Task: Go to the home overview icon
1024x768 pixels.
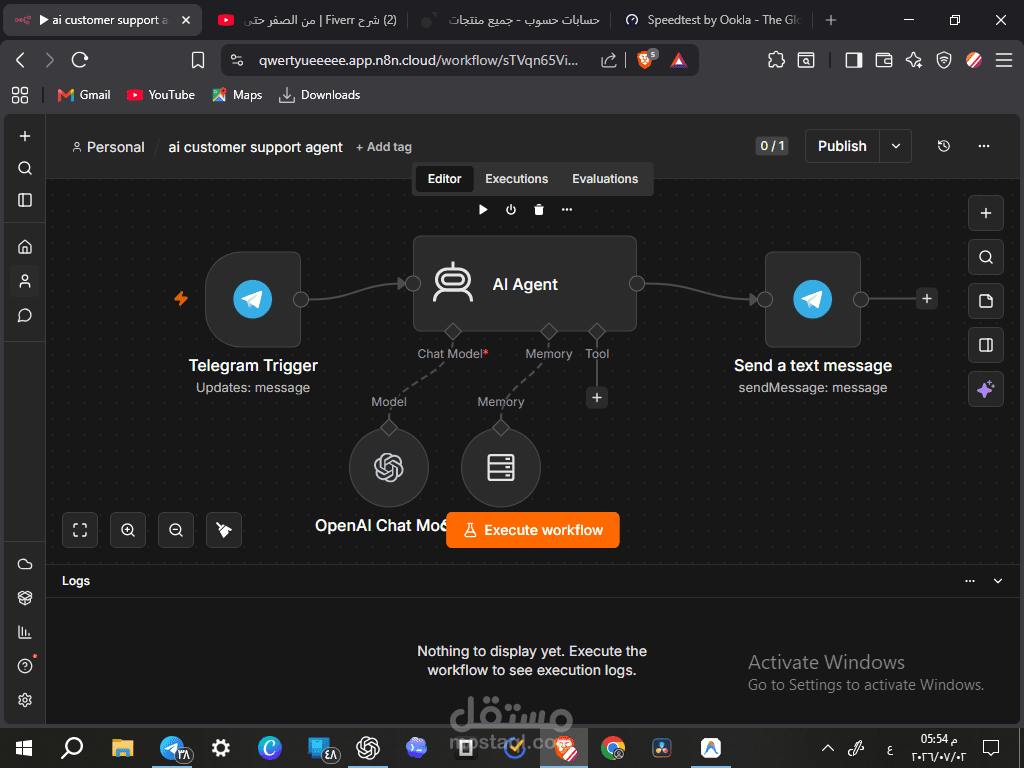Action: [x=25, y=247]
